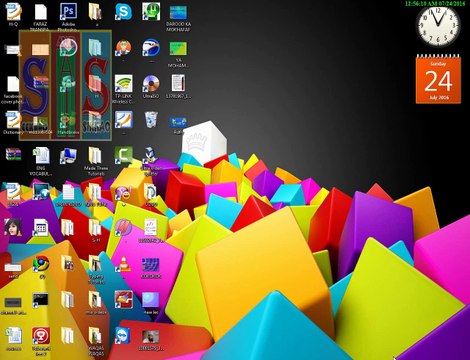
Task: Open the Computer shortcut icon
Action: 68,156
